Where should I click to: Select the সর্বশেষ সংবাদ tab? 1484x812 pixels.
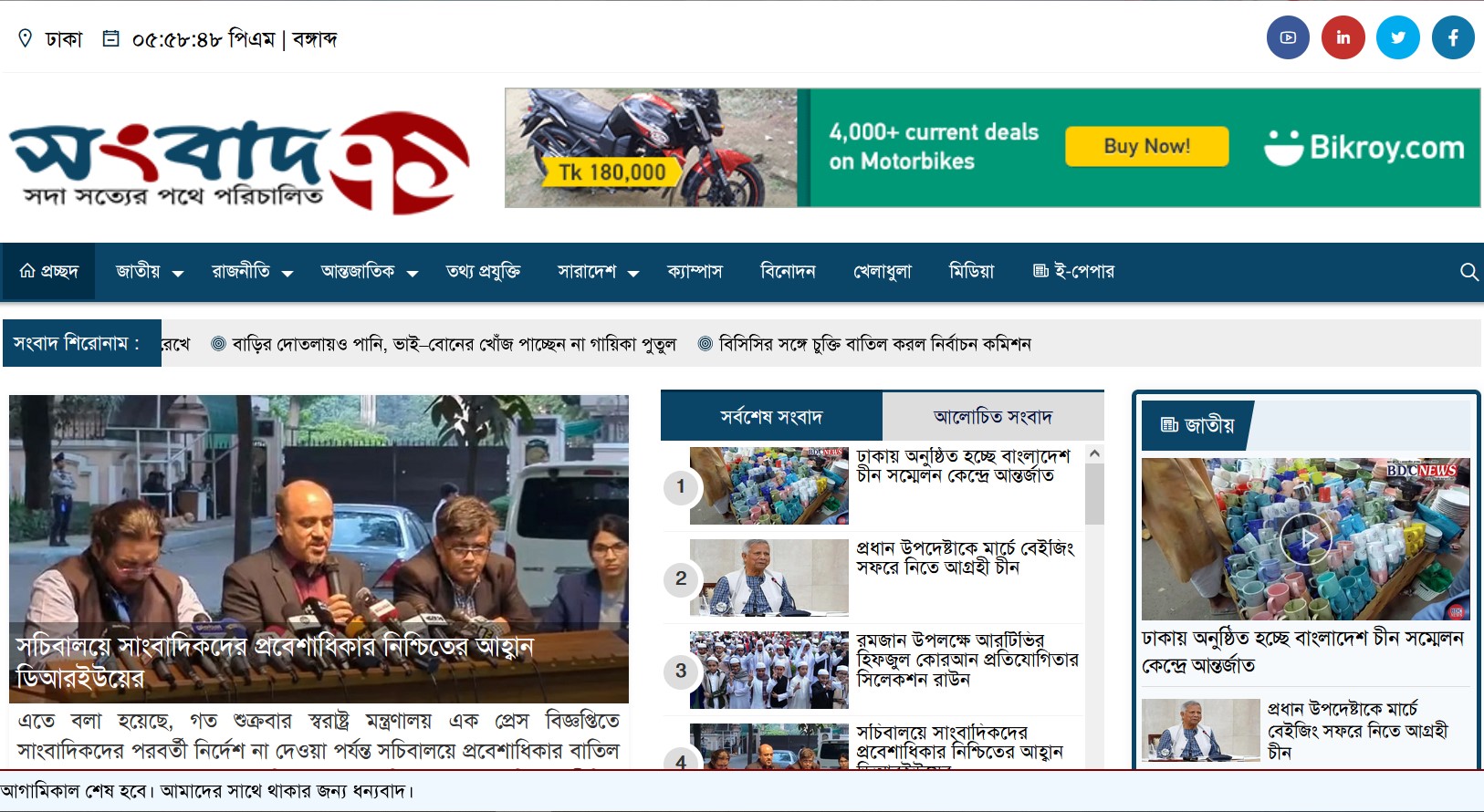coord(771,417)
